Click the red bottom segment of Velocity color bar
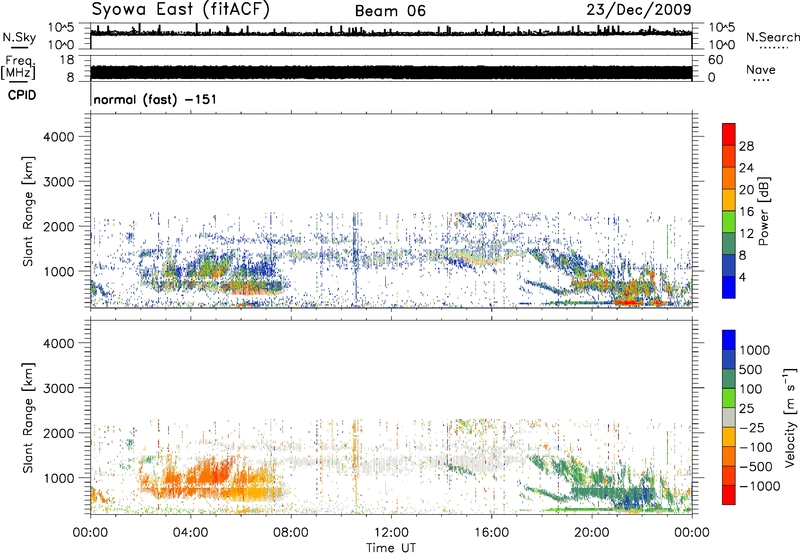 (729, 495)
